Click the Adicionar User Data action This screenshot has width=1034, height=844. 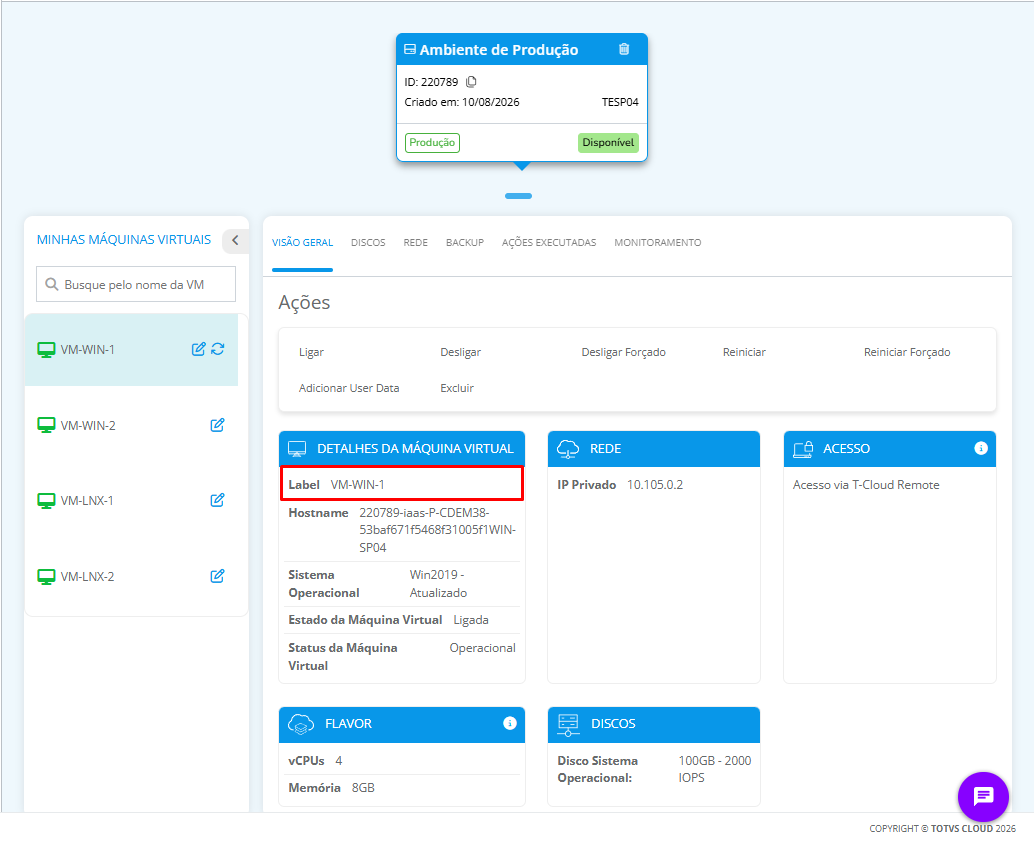349,388
